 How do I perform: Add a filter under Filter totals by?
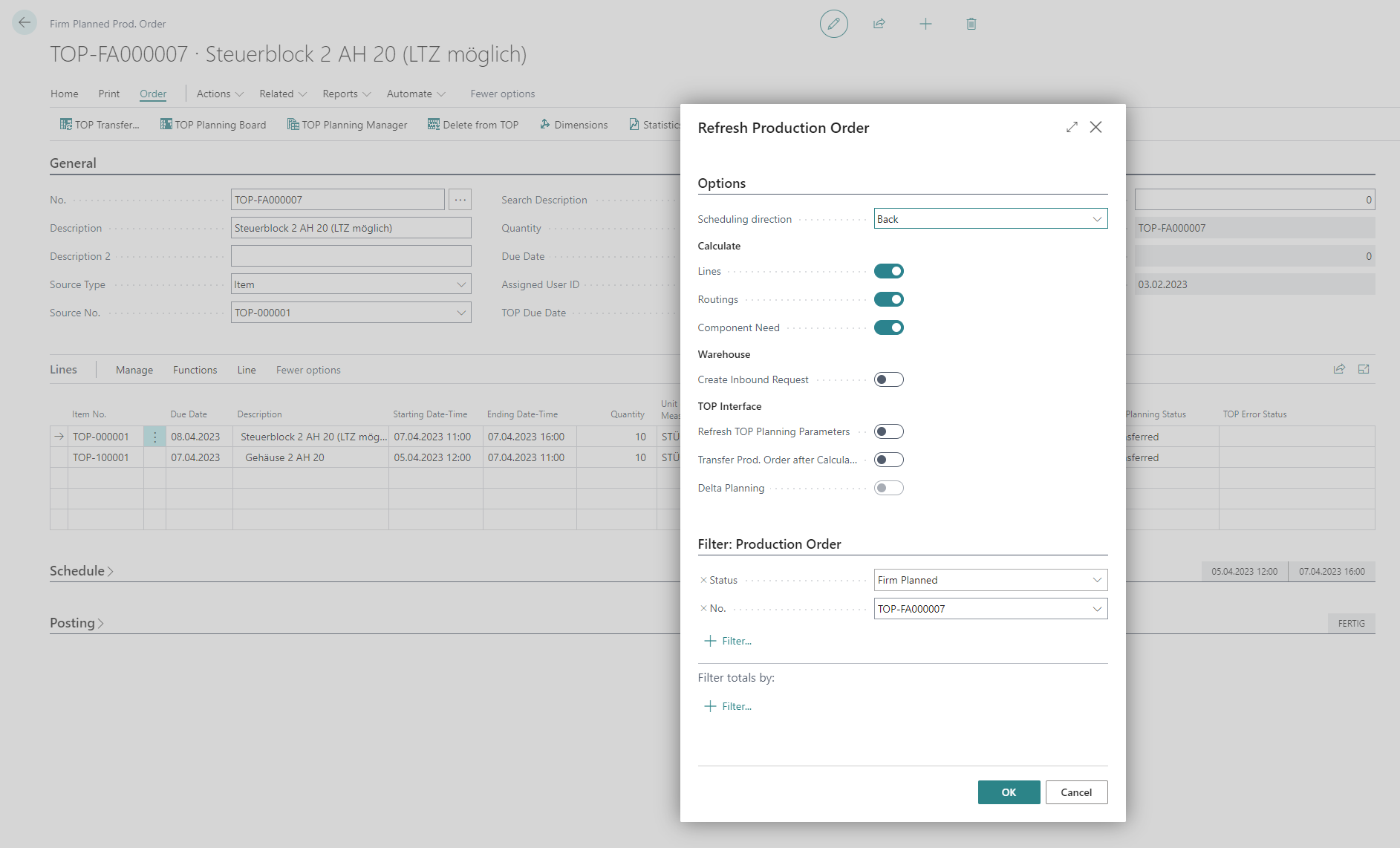click(728, 706)
